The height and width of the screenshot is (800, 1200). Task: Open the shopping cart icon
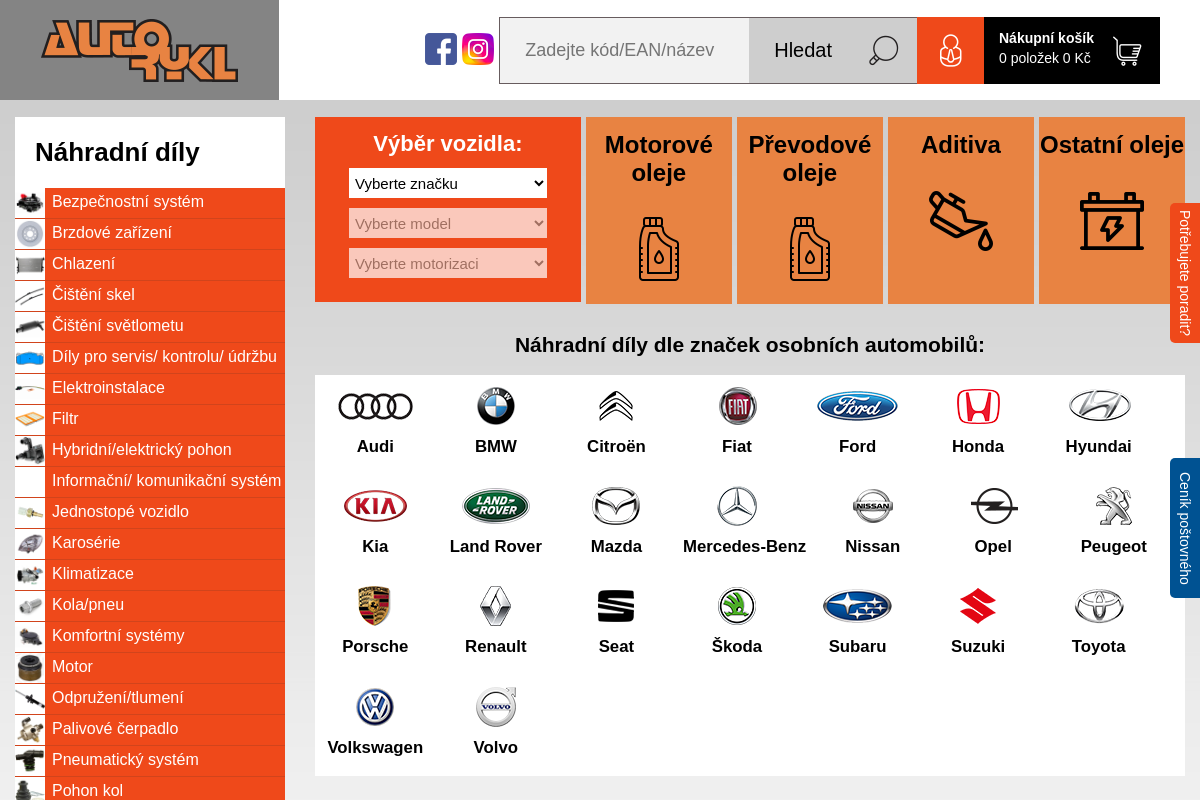point(1127,51)
